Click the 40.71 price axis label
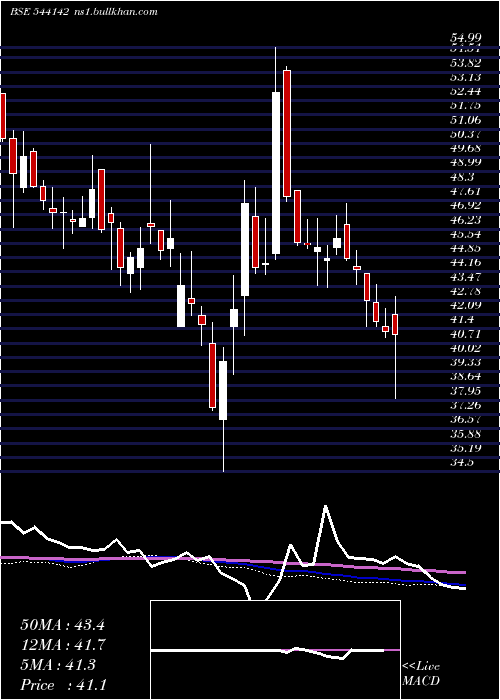 [465, 334]
